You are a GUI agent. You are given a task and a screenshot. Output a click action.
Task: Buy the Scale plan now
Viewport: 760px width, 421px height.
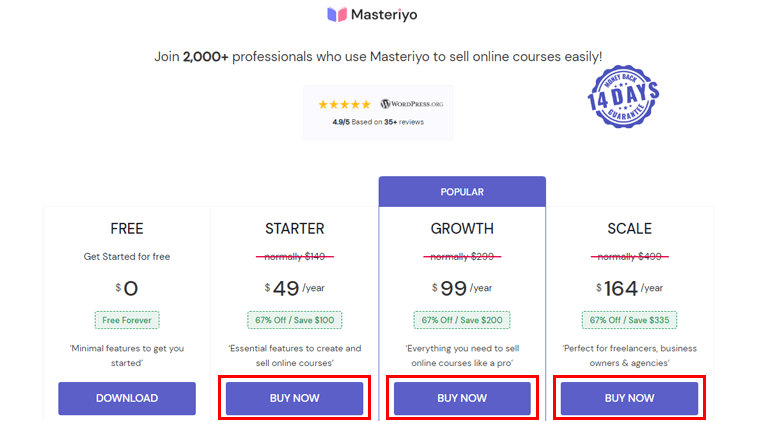pos(629,398)
